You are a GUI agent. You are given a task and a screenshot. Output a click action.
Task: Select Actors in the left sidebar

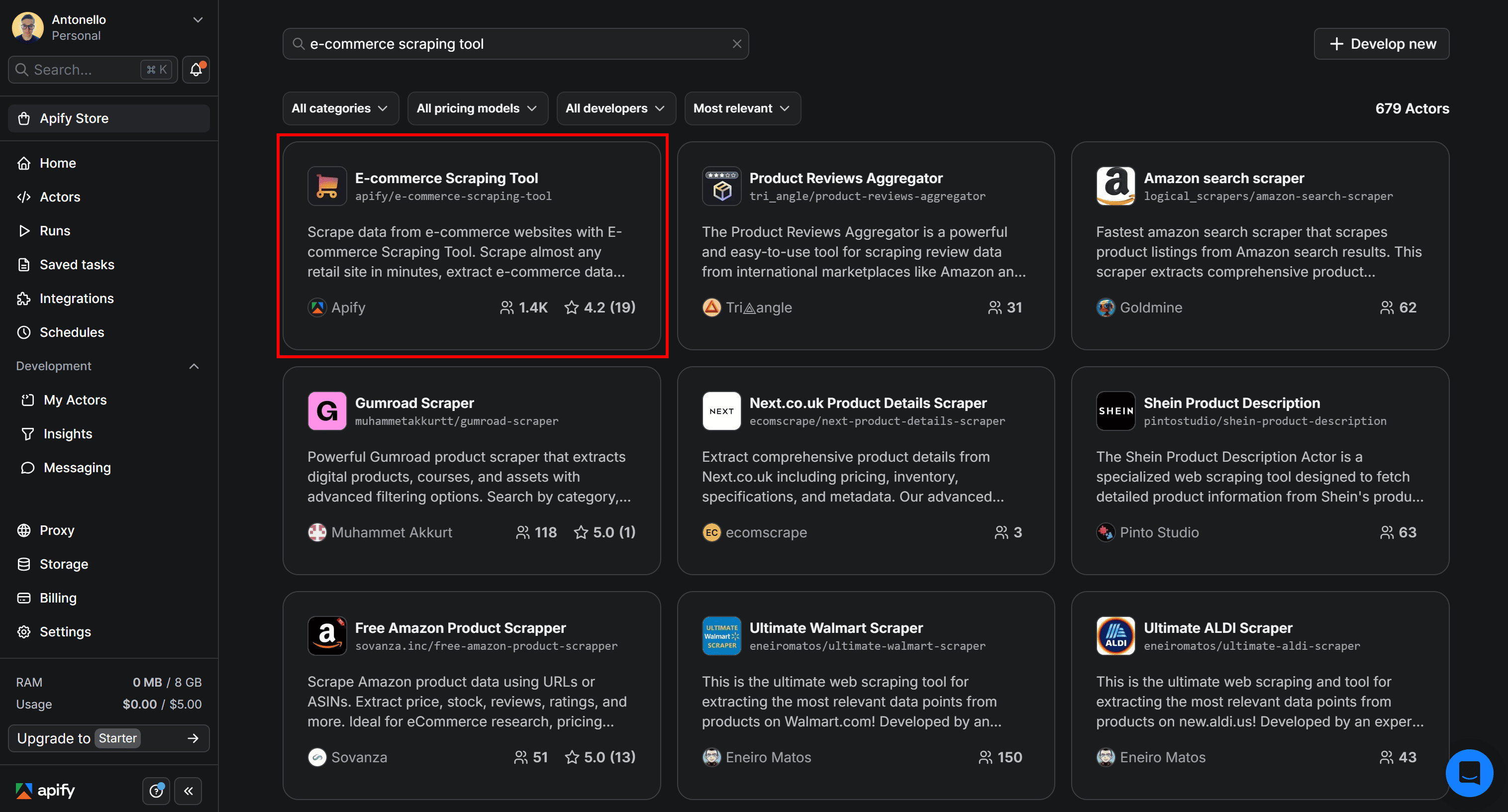tap(59, 197)
